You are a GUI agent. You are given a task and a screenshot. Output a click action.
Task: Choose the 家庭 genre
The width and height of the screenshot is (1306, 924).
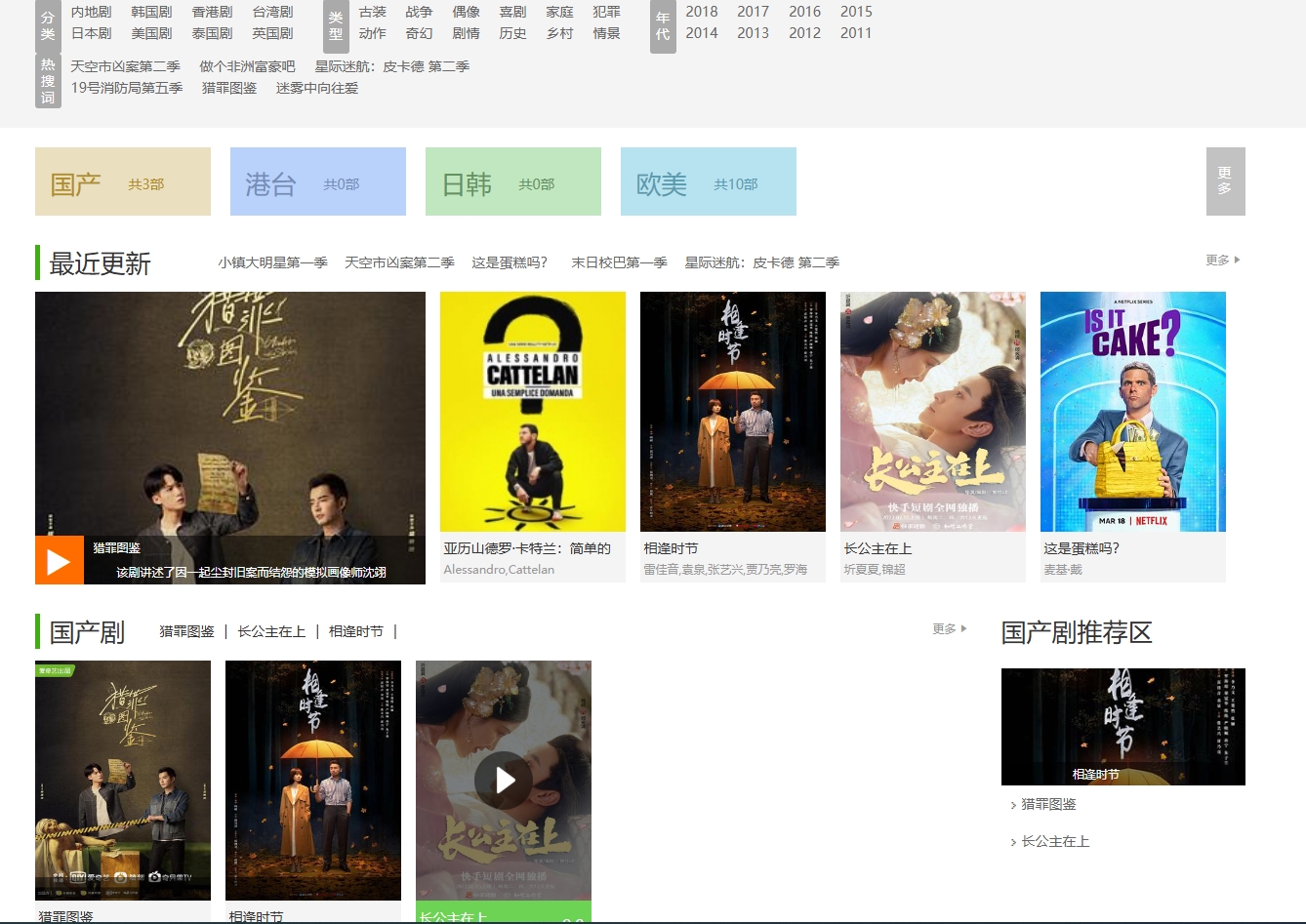click(x=560, y=12)
